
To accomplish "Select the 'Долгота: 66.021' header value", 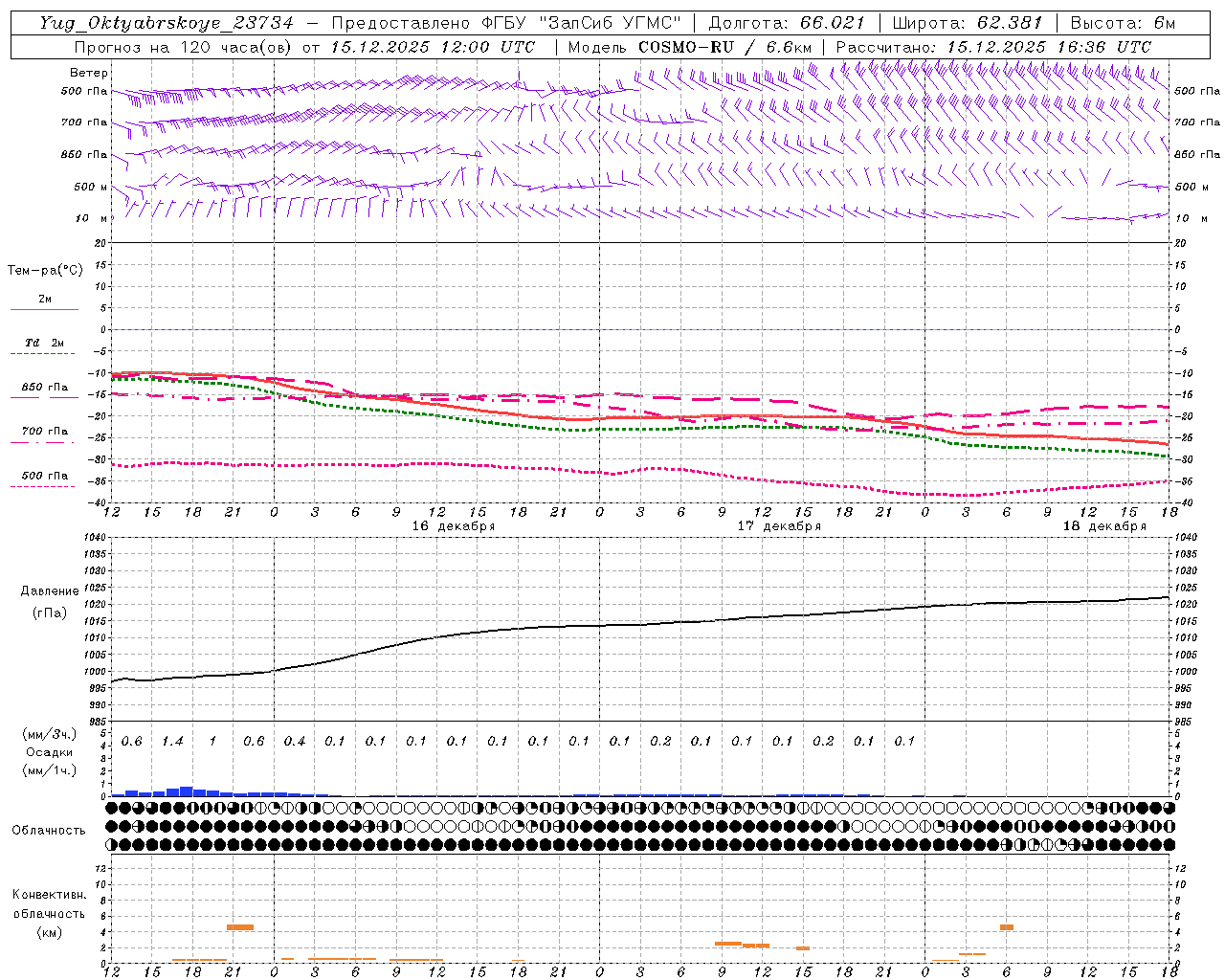I will point(786,23).
